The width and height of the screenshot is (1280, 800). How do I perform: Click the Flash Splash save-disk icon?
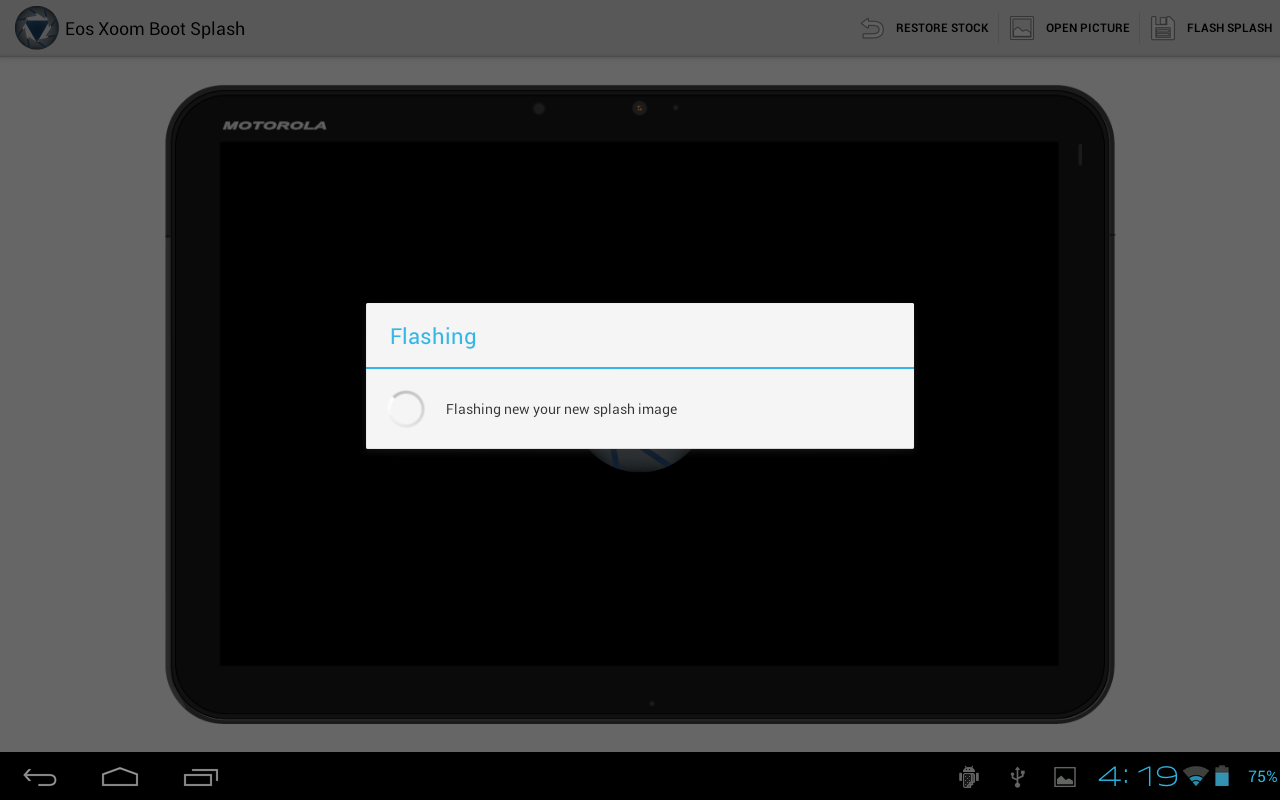1162,28
